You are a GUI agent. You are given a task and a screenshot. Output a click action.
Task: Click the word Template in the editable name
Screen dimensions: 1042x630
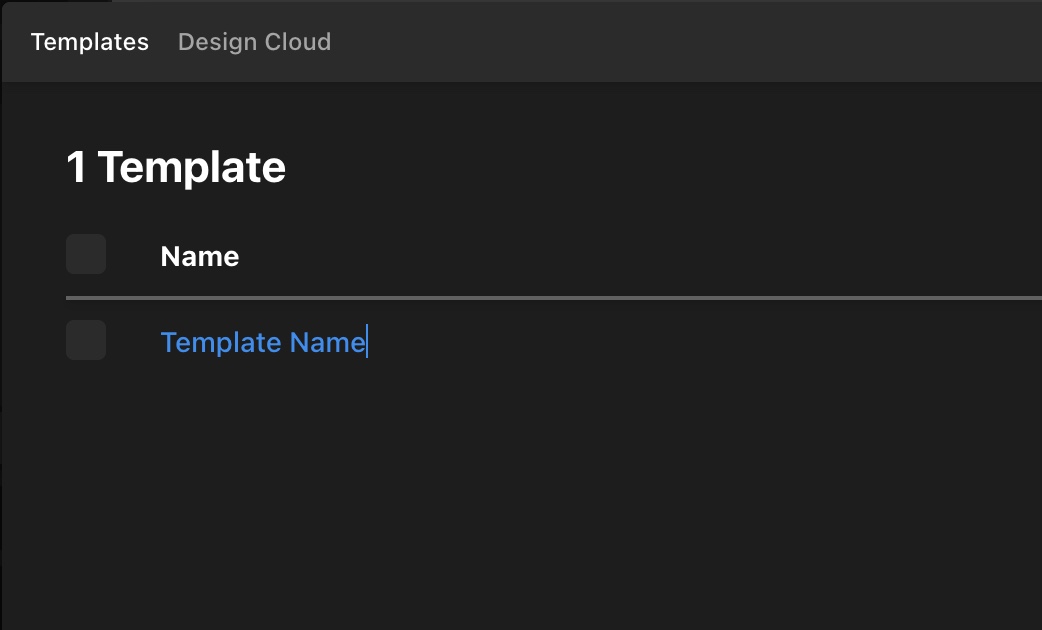(x=221, y=343)
